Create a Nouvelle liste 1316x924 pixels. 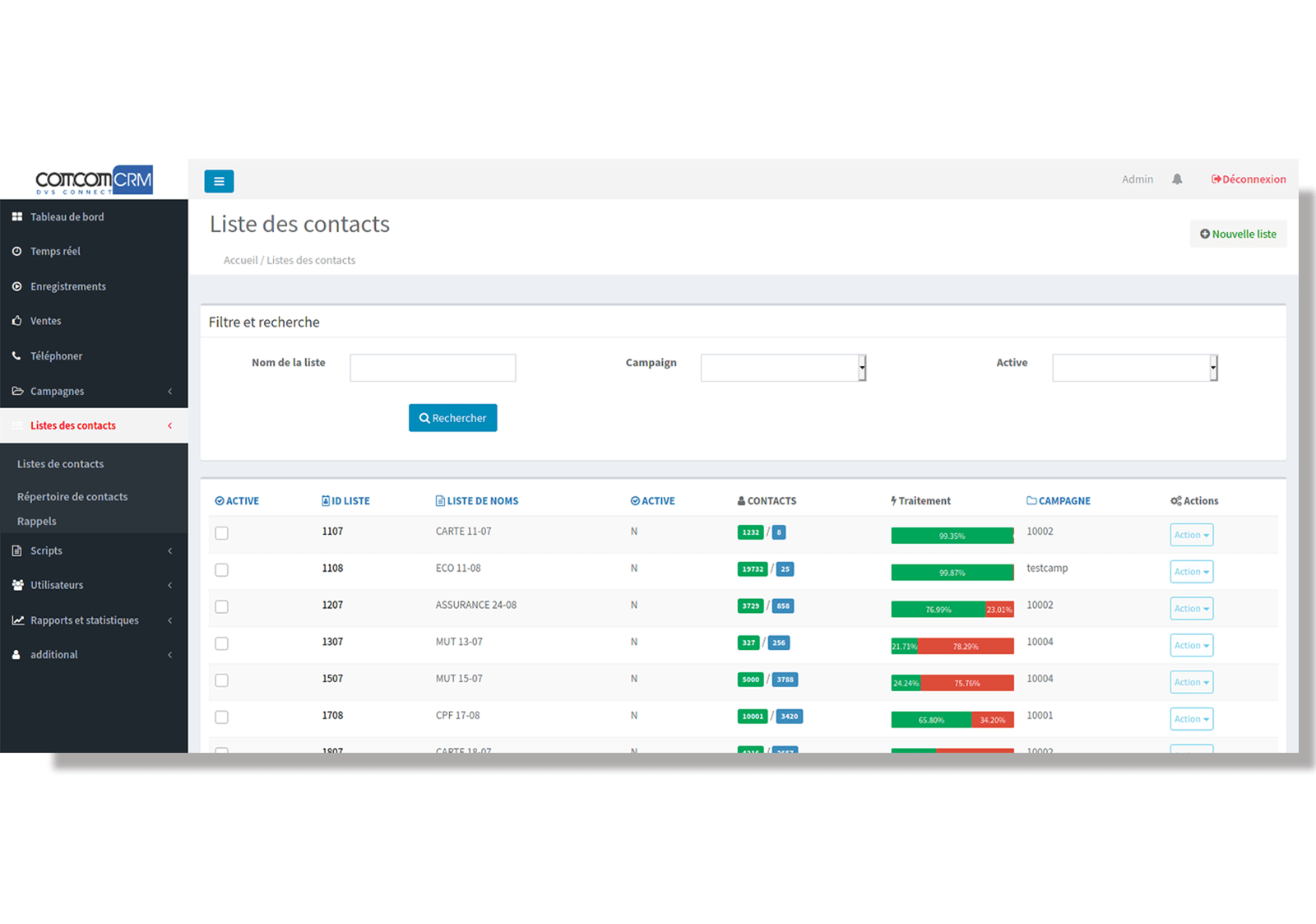point(1238,234)
